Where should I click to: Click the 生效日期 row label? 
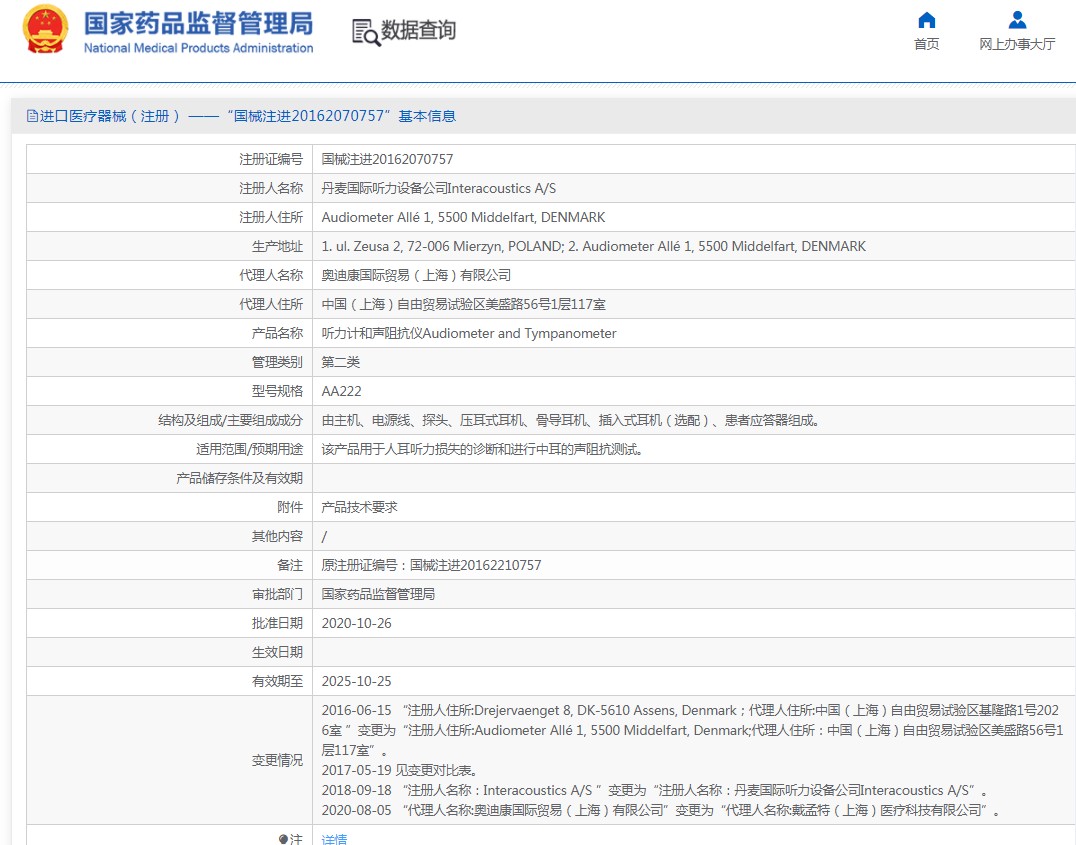pos(277,652)
